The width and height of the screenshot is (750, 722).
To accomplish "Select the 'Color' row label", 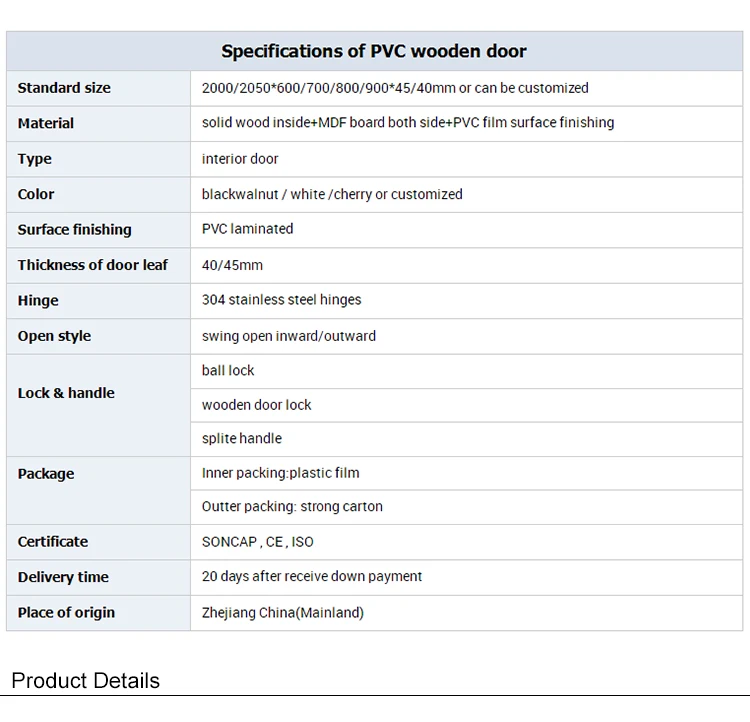I will click(36, 194).
